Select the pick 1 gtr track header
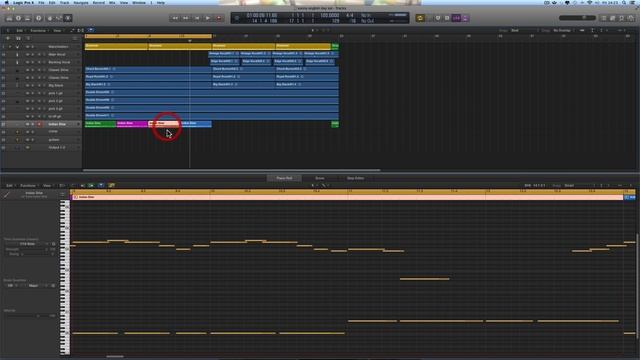The width and height of the screenshot is (640, 360). pyautogui.click(x=41, y=93)
